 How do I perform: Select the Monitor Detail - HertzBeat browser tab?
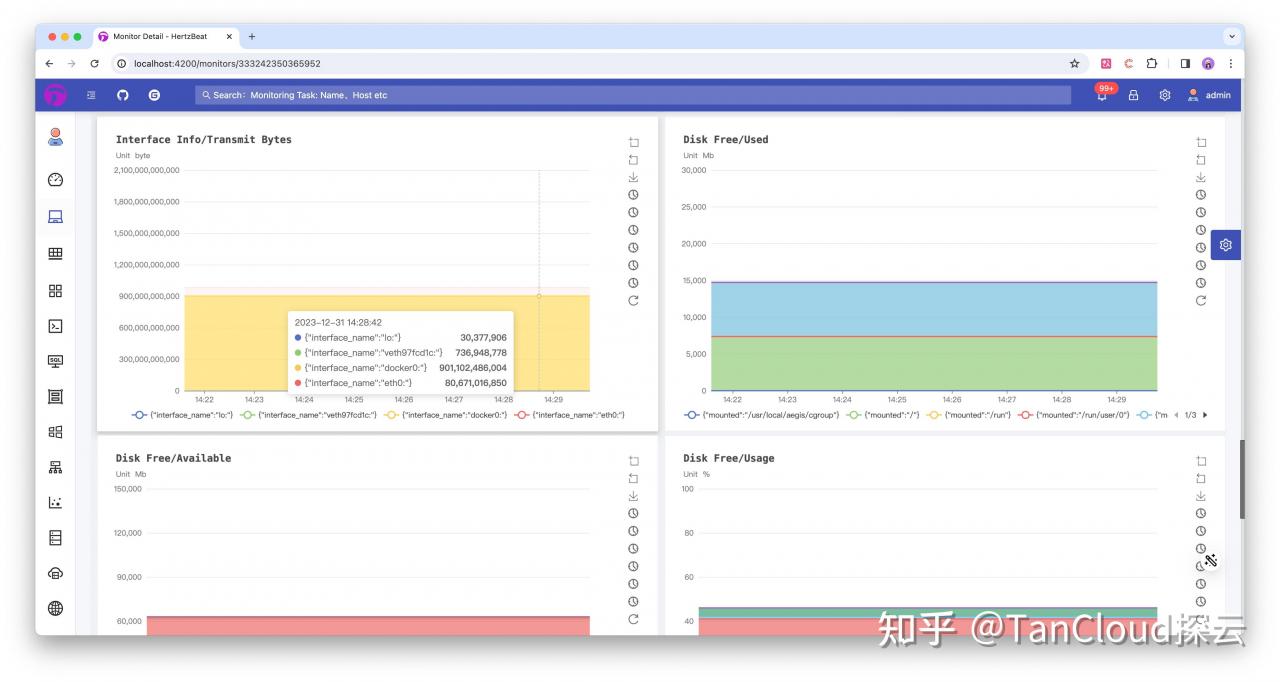tap(166, 37)
